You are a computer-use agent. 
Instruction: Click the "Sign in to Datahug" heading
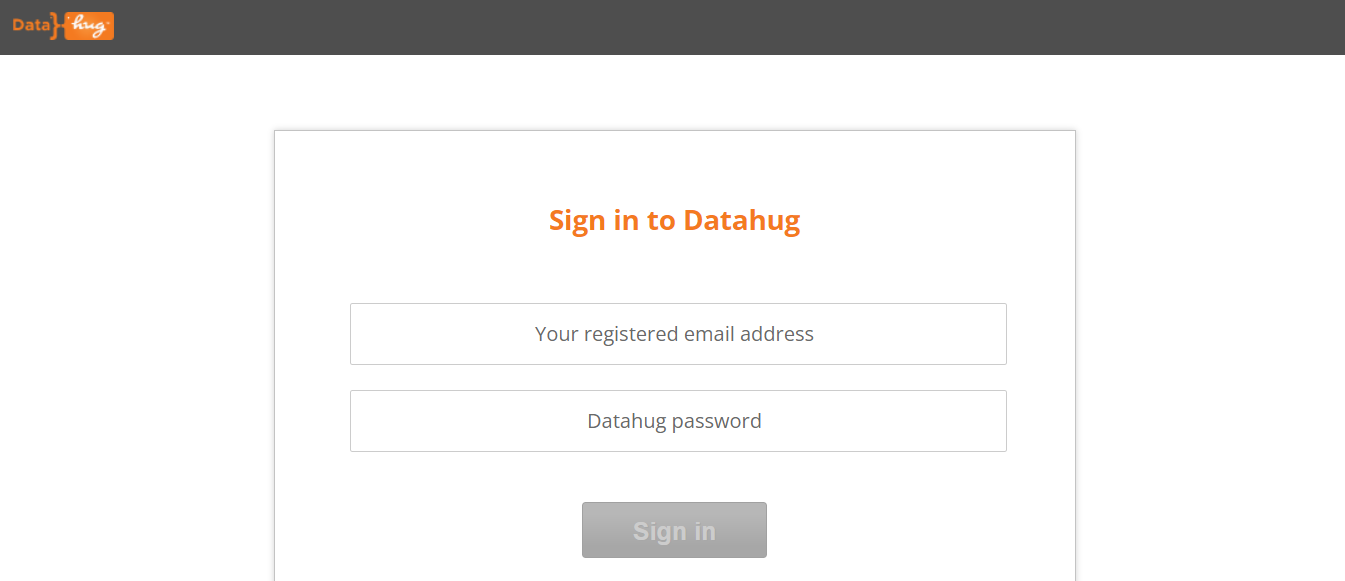pos(674,220)
